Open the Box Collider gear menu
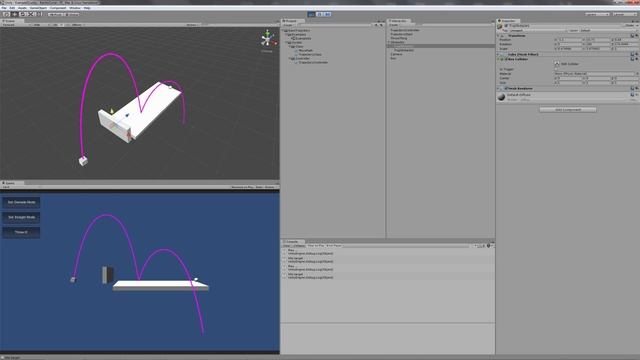The image size is (640, 360). point(636,59)
